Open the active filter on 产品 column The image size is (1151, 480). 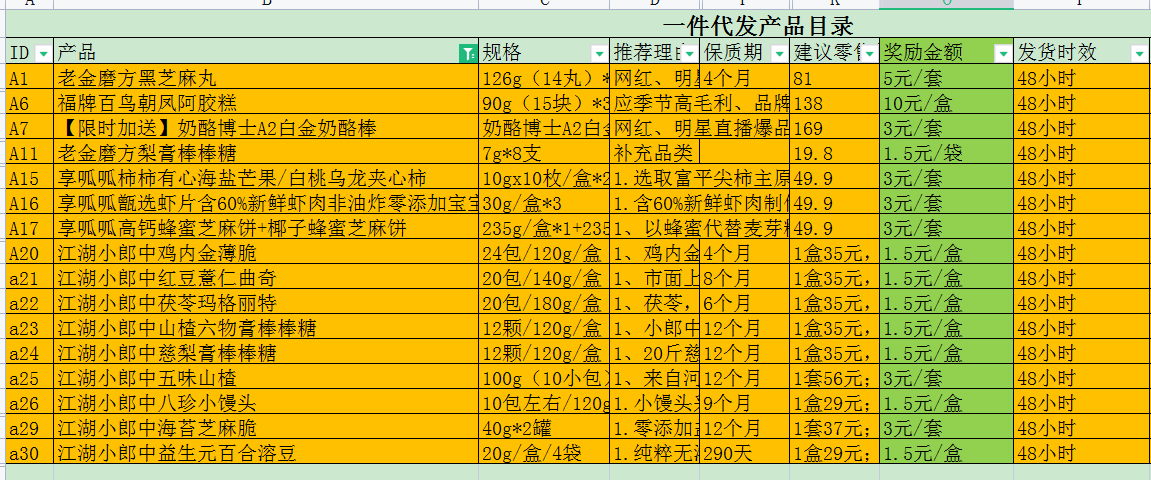(467, 54)
